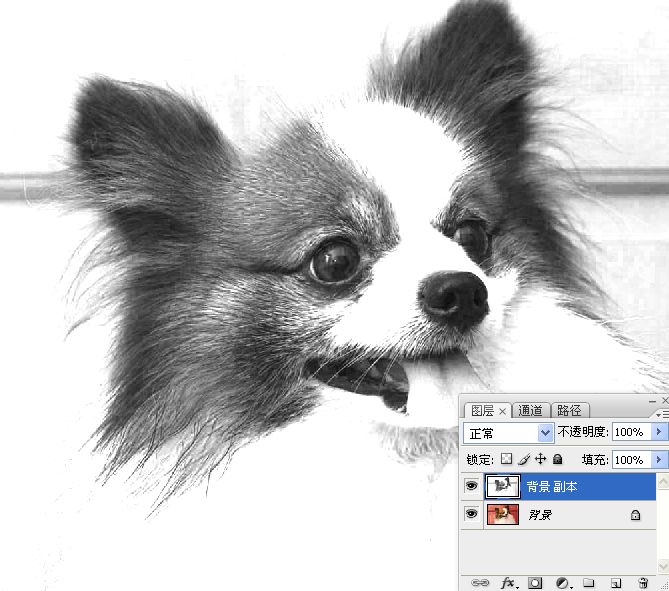
Task: Hide the 背景 副本 layer
Action: pos(471,487)
